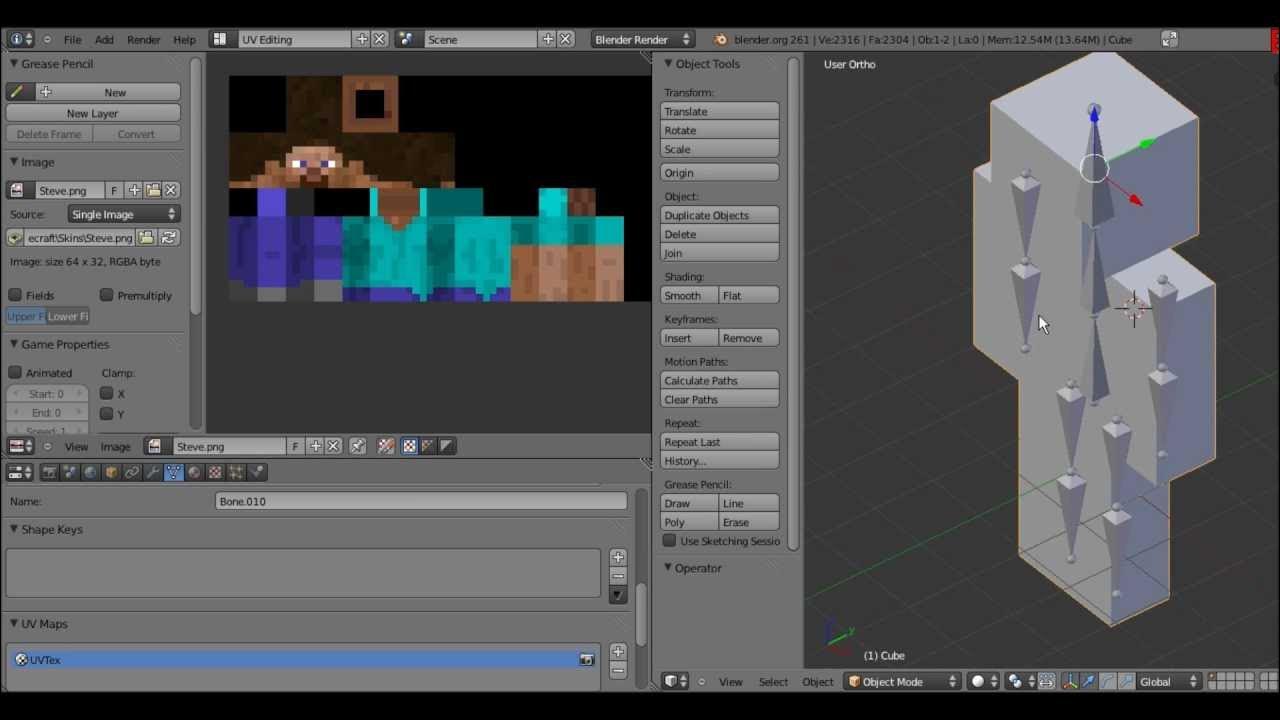The width and height of the screenshot is (1280, 720).
Task: Open the Render properties tab
Action: coord(49,472)
